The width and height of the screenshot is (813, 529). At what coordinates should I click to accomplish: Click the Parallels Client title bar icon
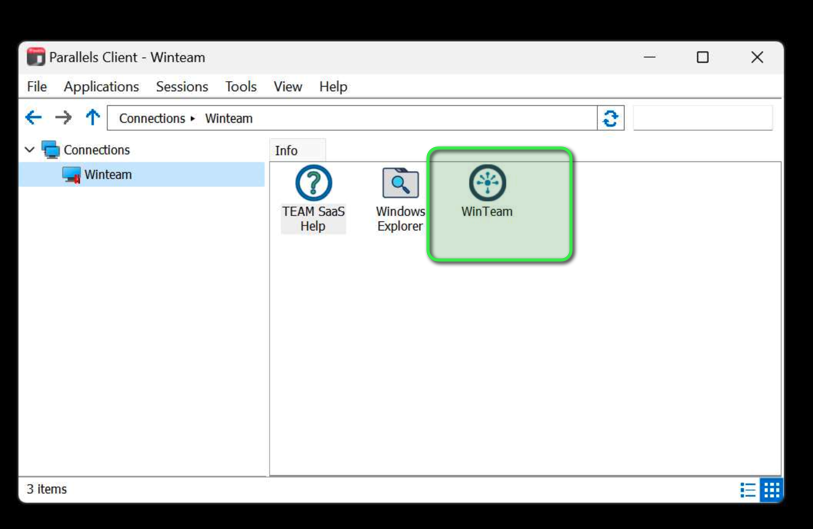(36, 57)
